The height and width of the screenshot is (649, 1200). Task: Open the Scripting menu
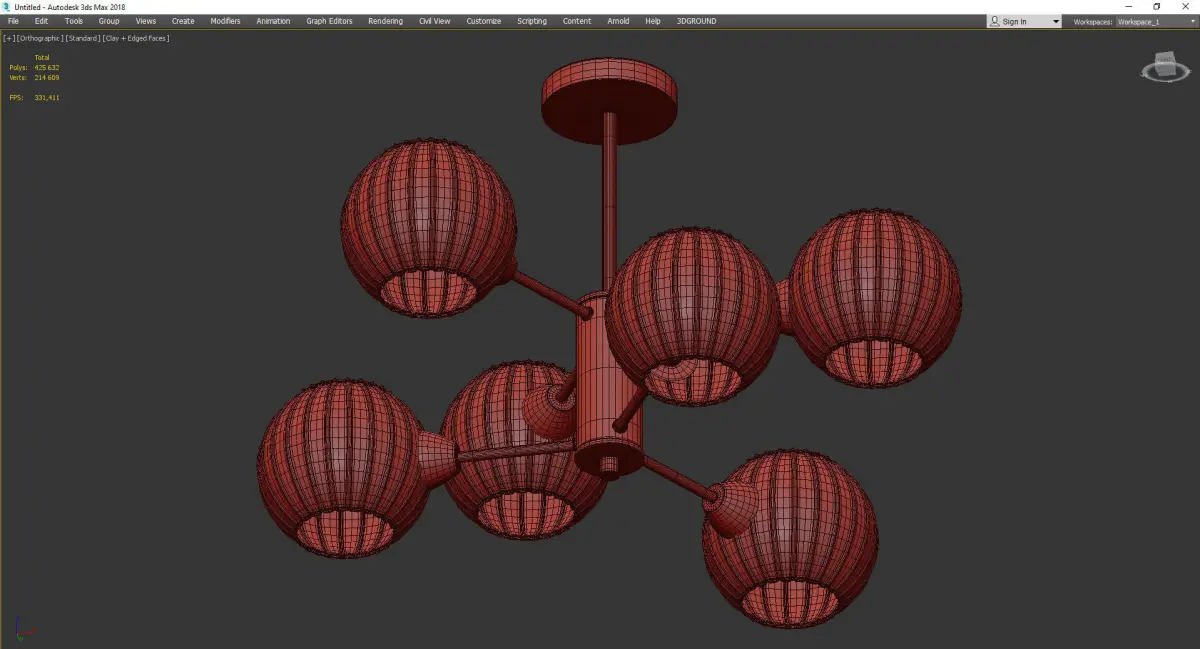click(532, 21)
